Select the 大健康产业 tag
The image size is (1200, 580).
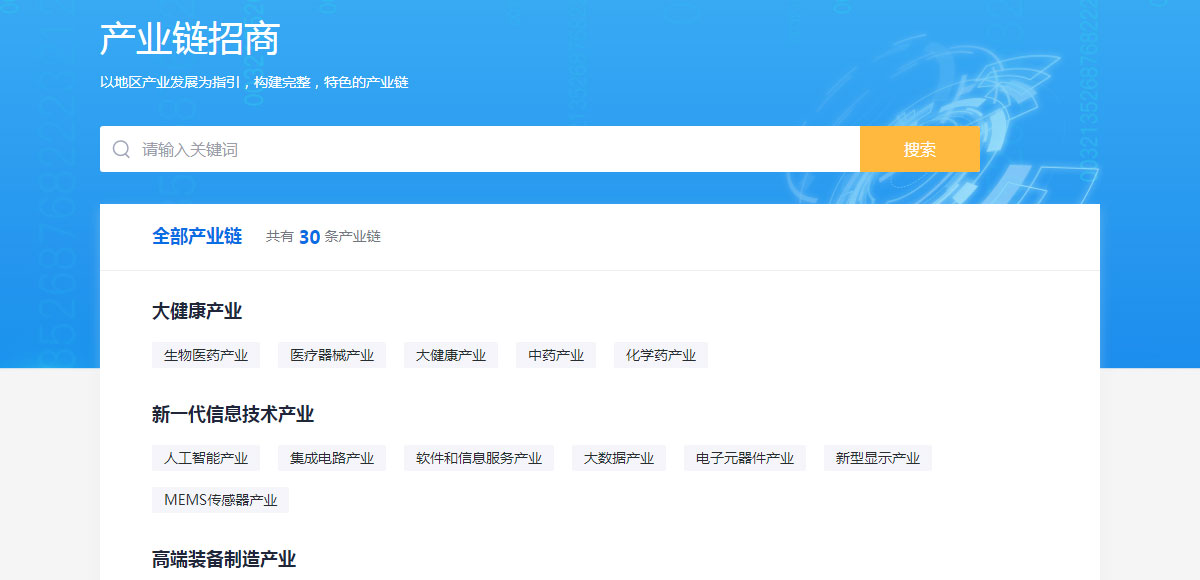451,354
